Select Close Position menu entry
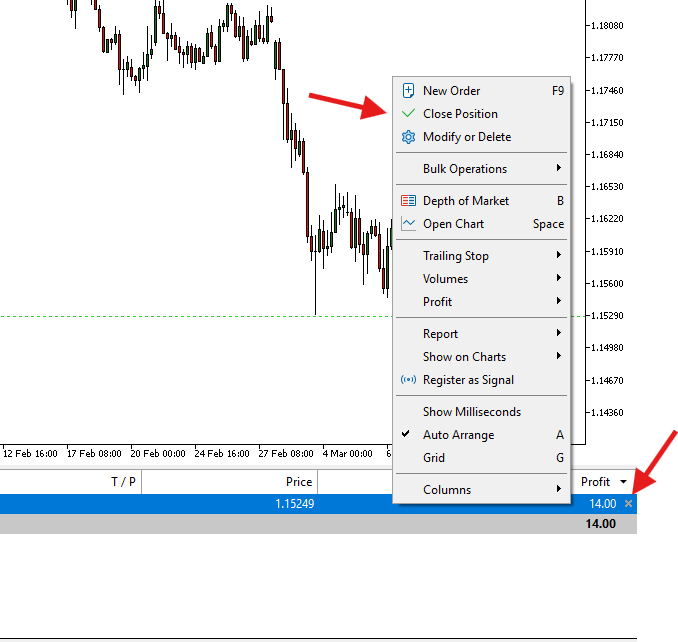678x642 pixels. point(482,114)
